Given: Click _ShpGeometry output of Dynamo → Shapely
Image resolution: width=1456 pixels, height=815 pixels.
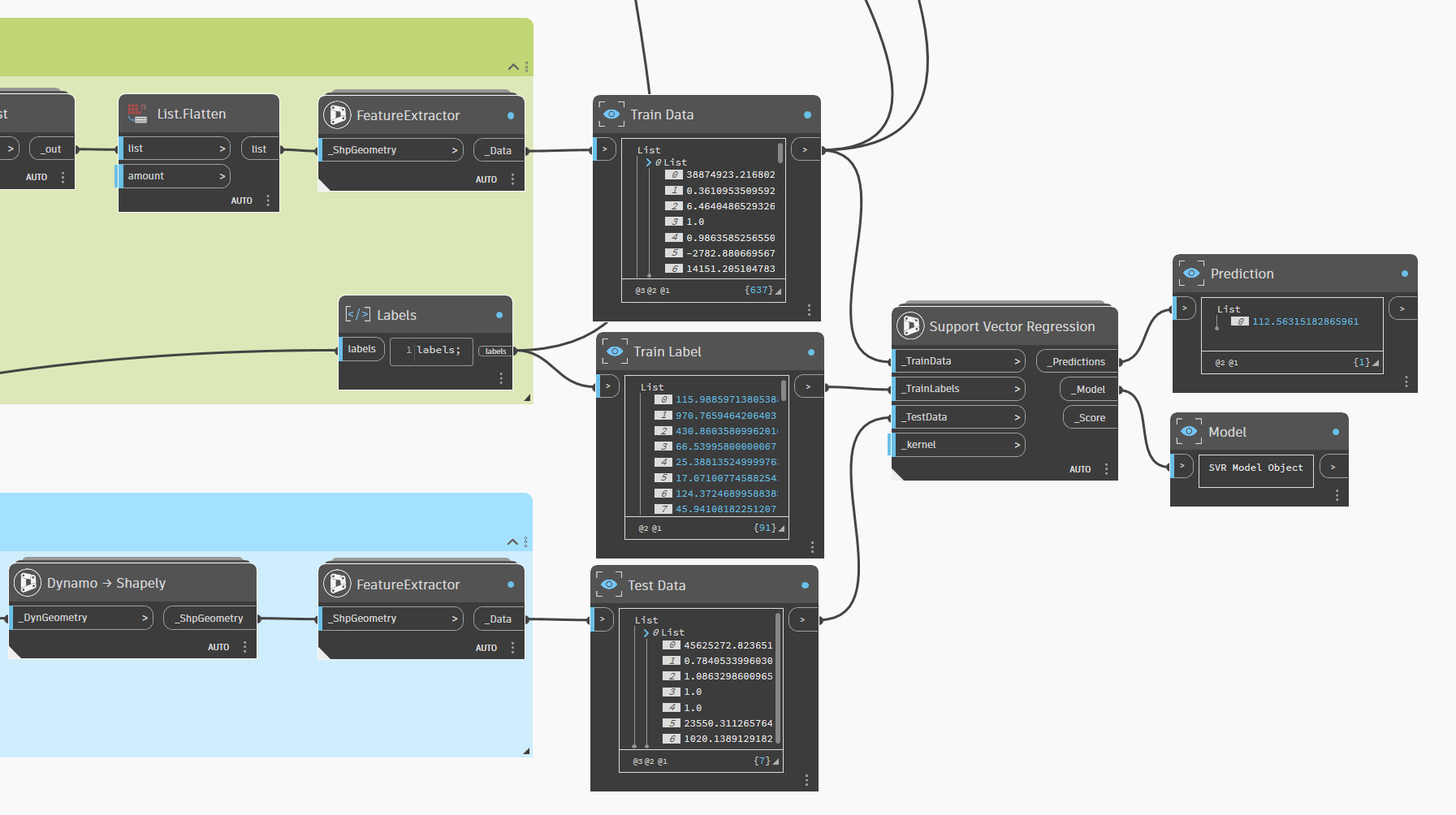Looking at the screenshot, I should [210, 618].
